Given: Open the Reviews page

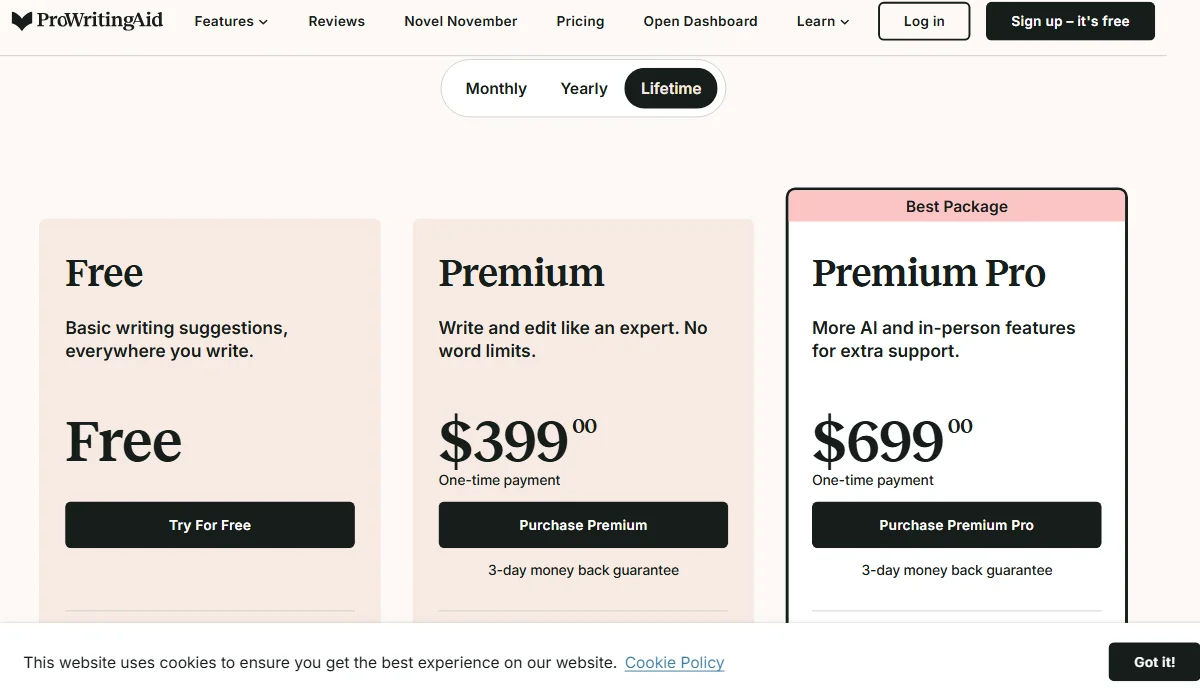Looking at the screenshot, I should 336,21.
